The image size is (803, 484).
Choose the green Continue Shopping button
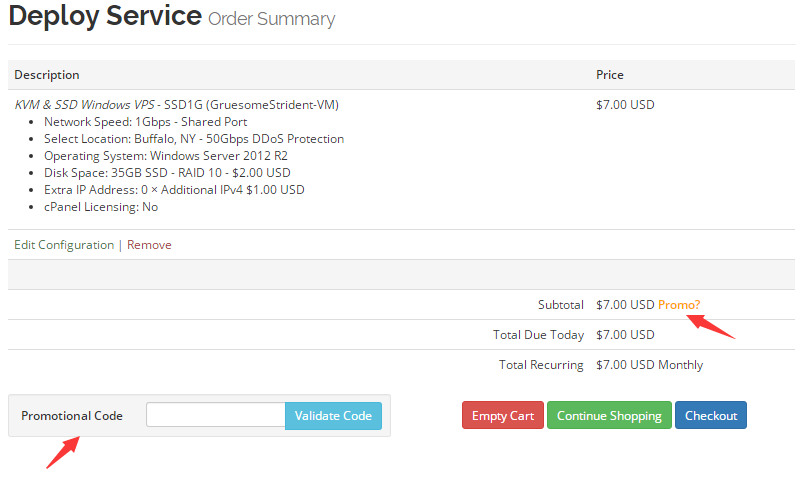[x=609, y=416]
